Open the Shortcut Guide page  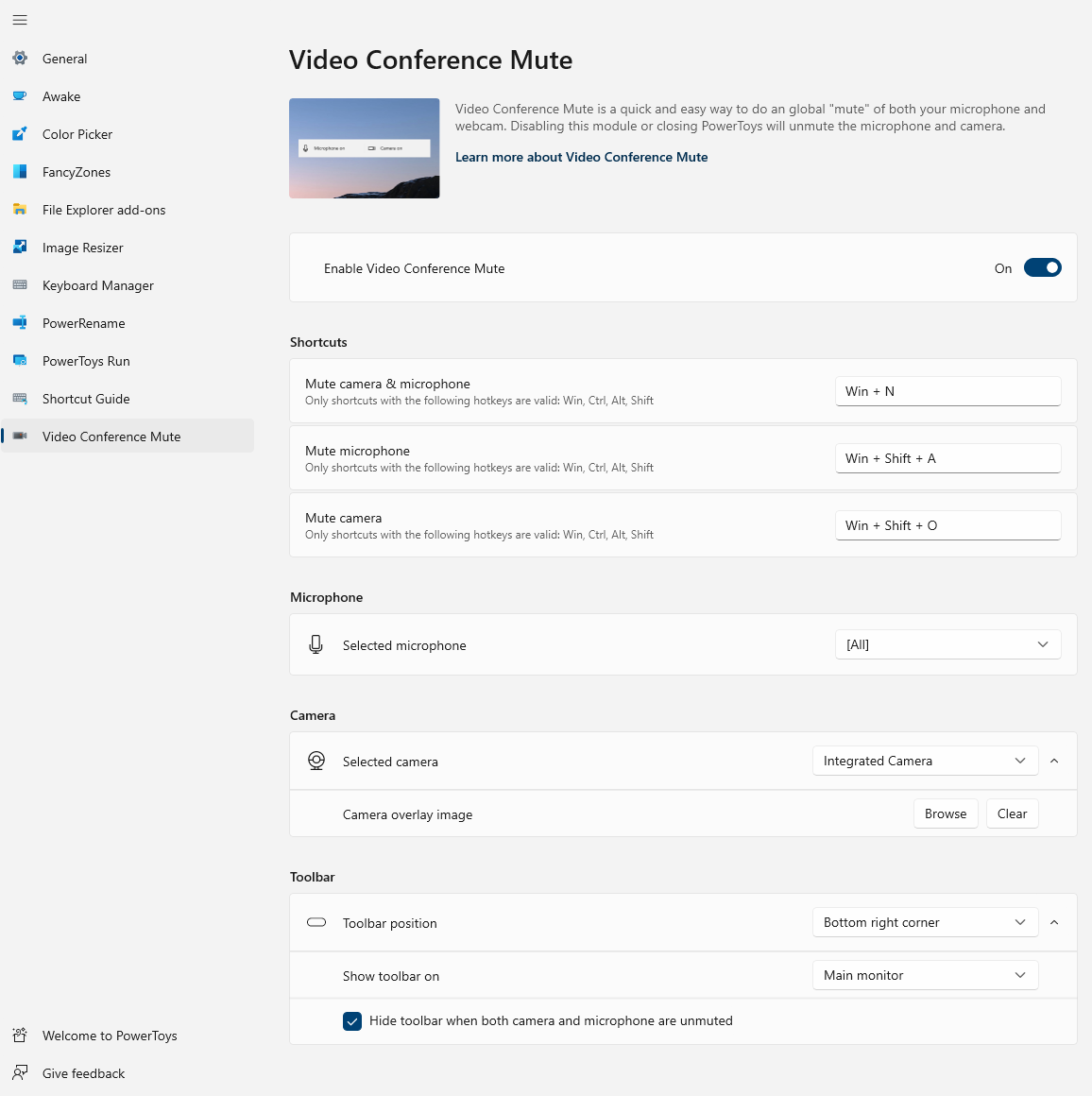tap(86, 399)
